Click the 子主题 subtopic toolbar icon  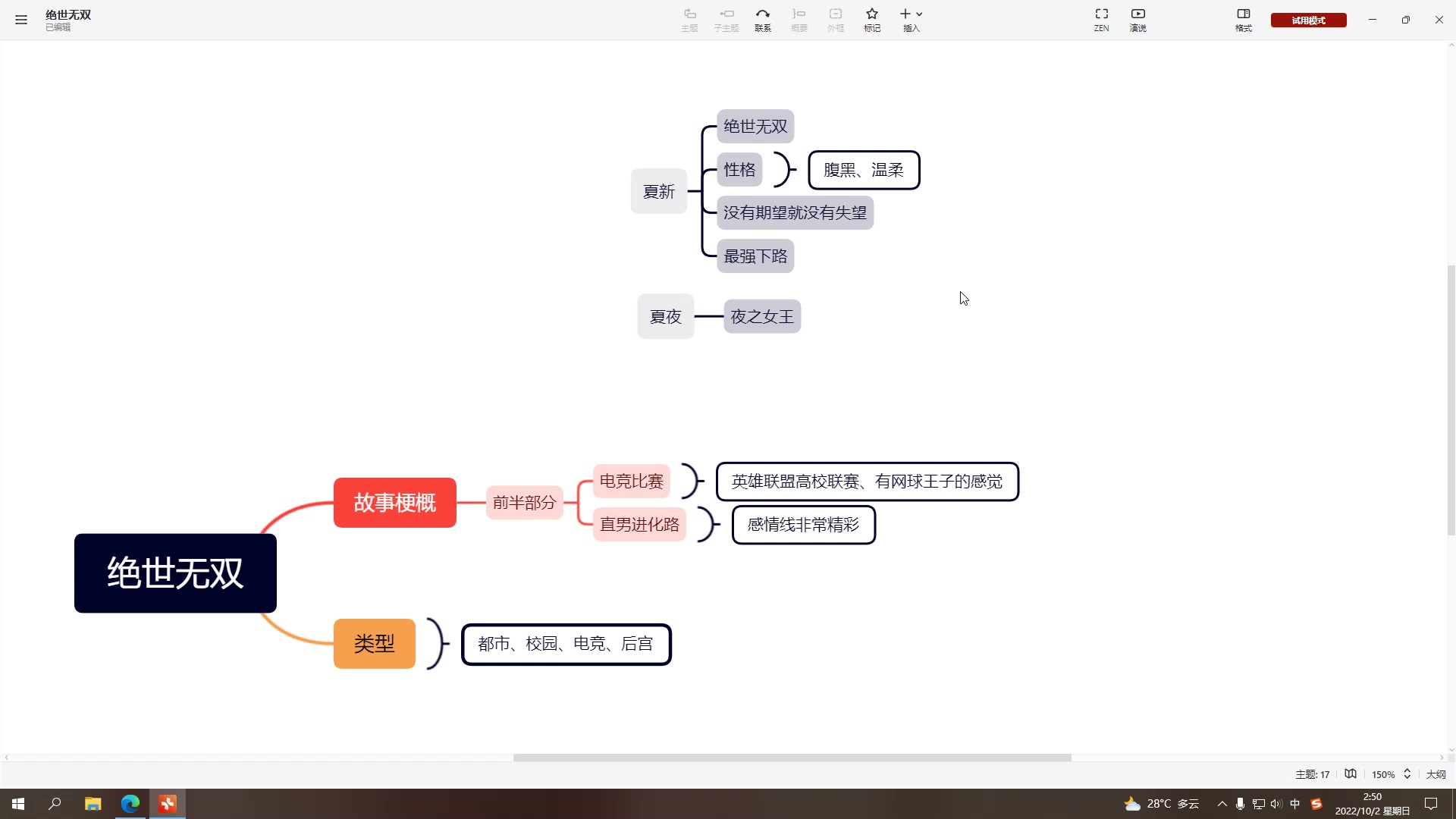[726, 20]
